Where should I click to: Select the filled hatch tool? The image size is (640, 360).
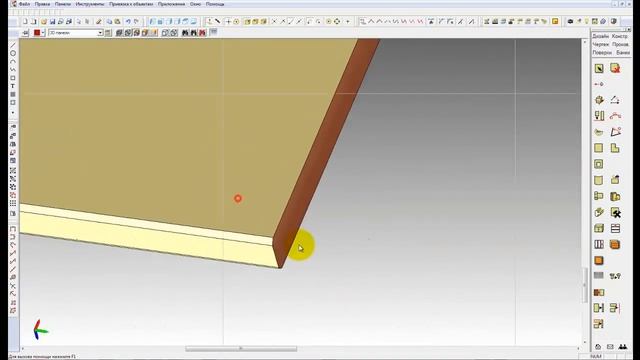click(13, 94)
